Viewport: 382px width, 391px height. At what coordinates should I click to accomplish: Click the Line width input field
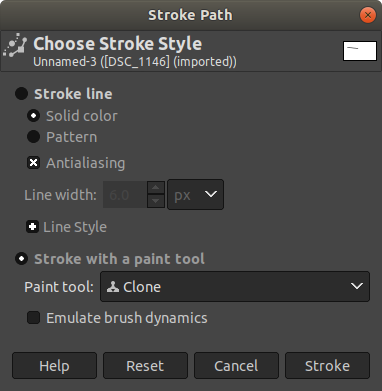click(x=125, y=195)
